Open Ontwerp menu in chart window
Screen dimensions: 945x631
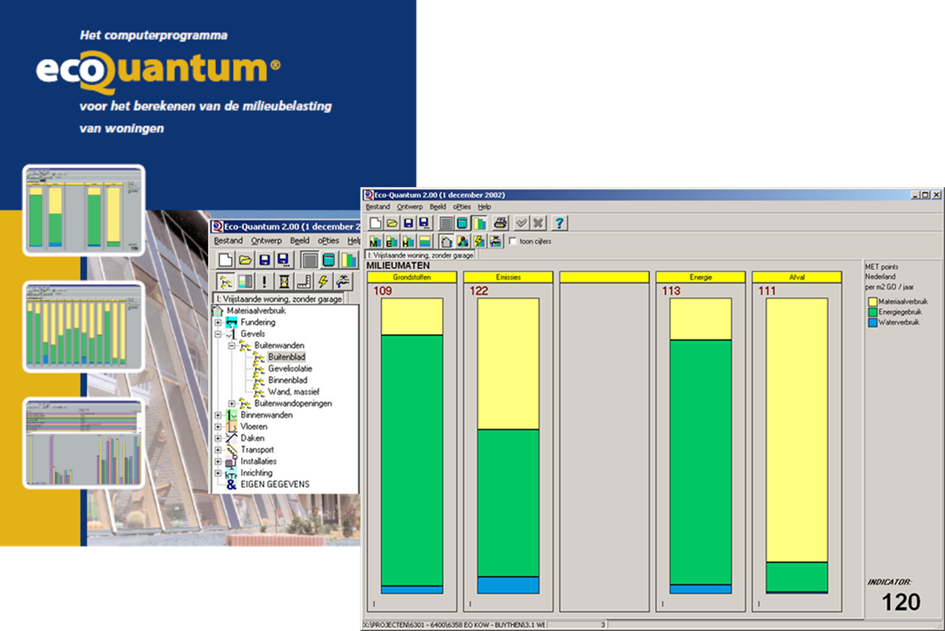410,207
